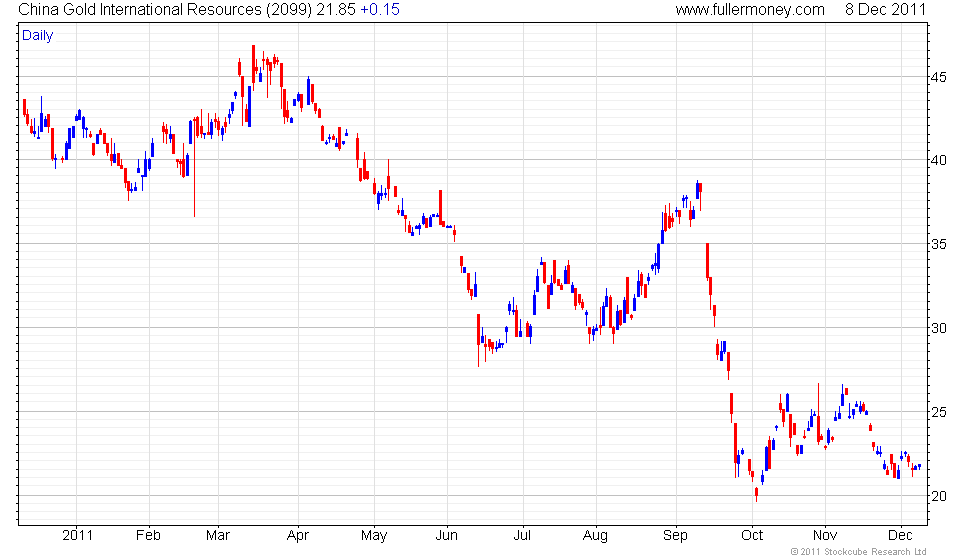Click the www.fullermoney.com text
The height and width of the screenshot is (560, 980).
[750, 9]
